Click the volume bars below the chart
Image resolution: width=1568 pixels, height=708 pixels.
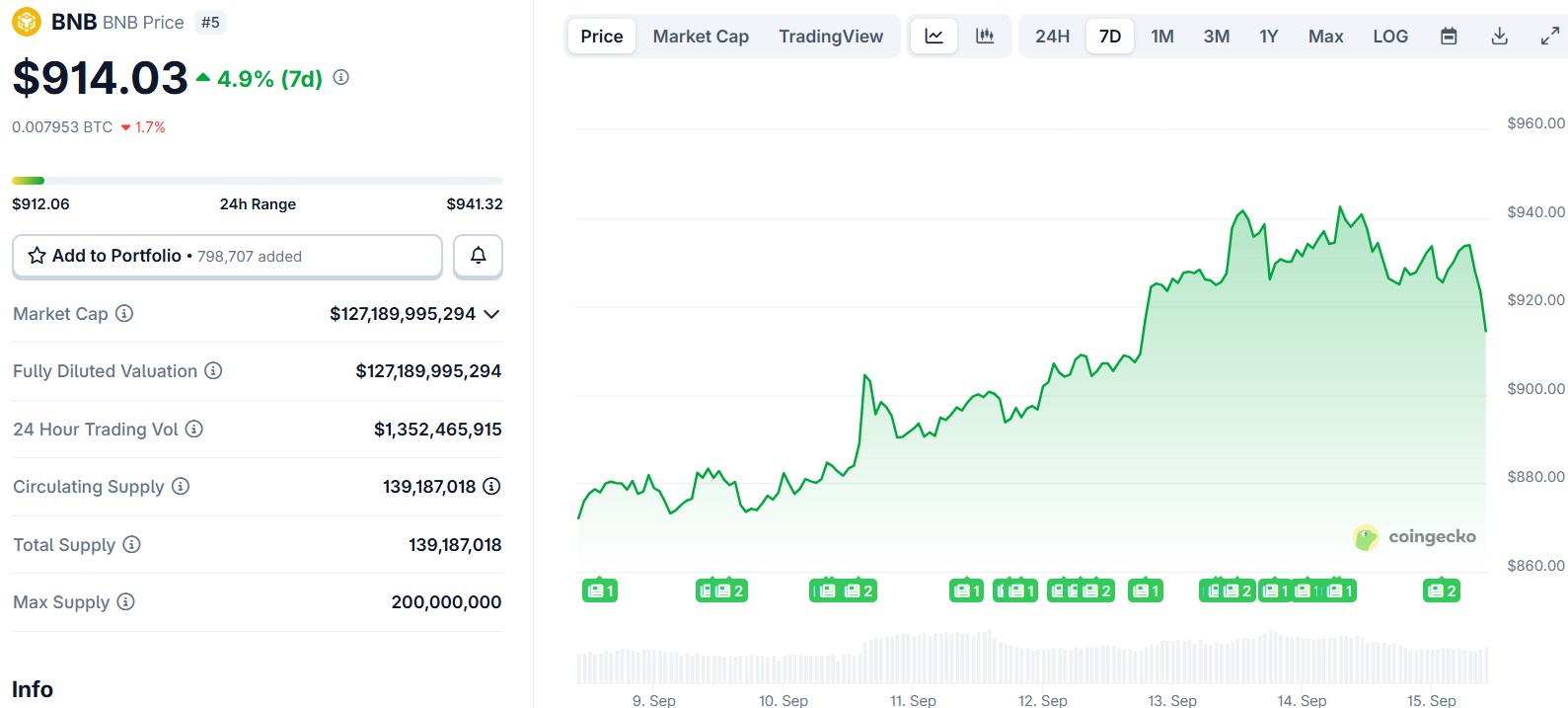coord(1032,657)
